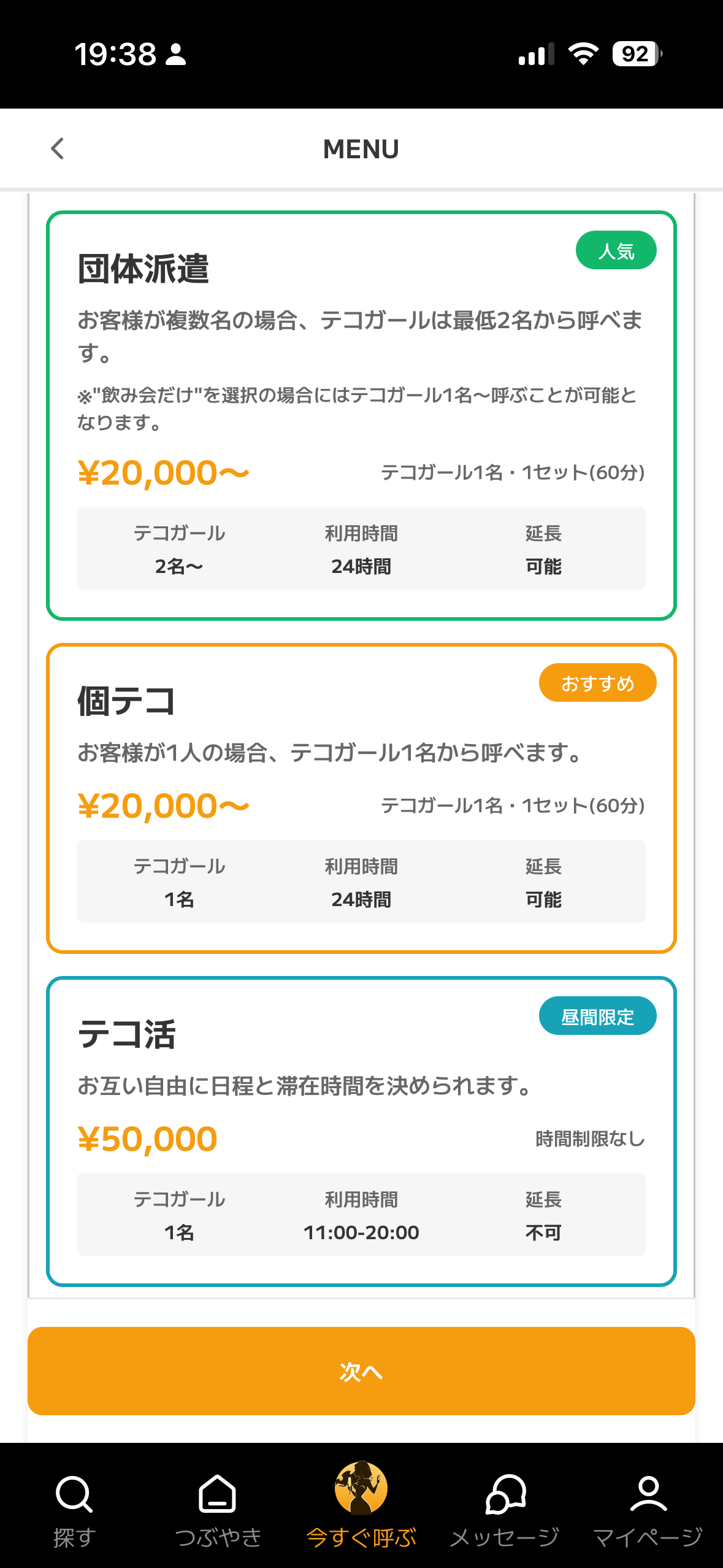Tap the Wi-Fi status icon
This screenshot has width=723, height=1568.
(583, 54)
